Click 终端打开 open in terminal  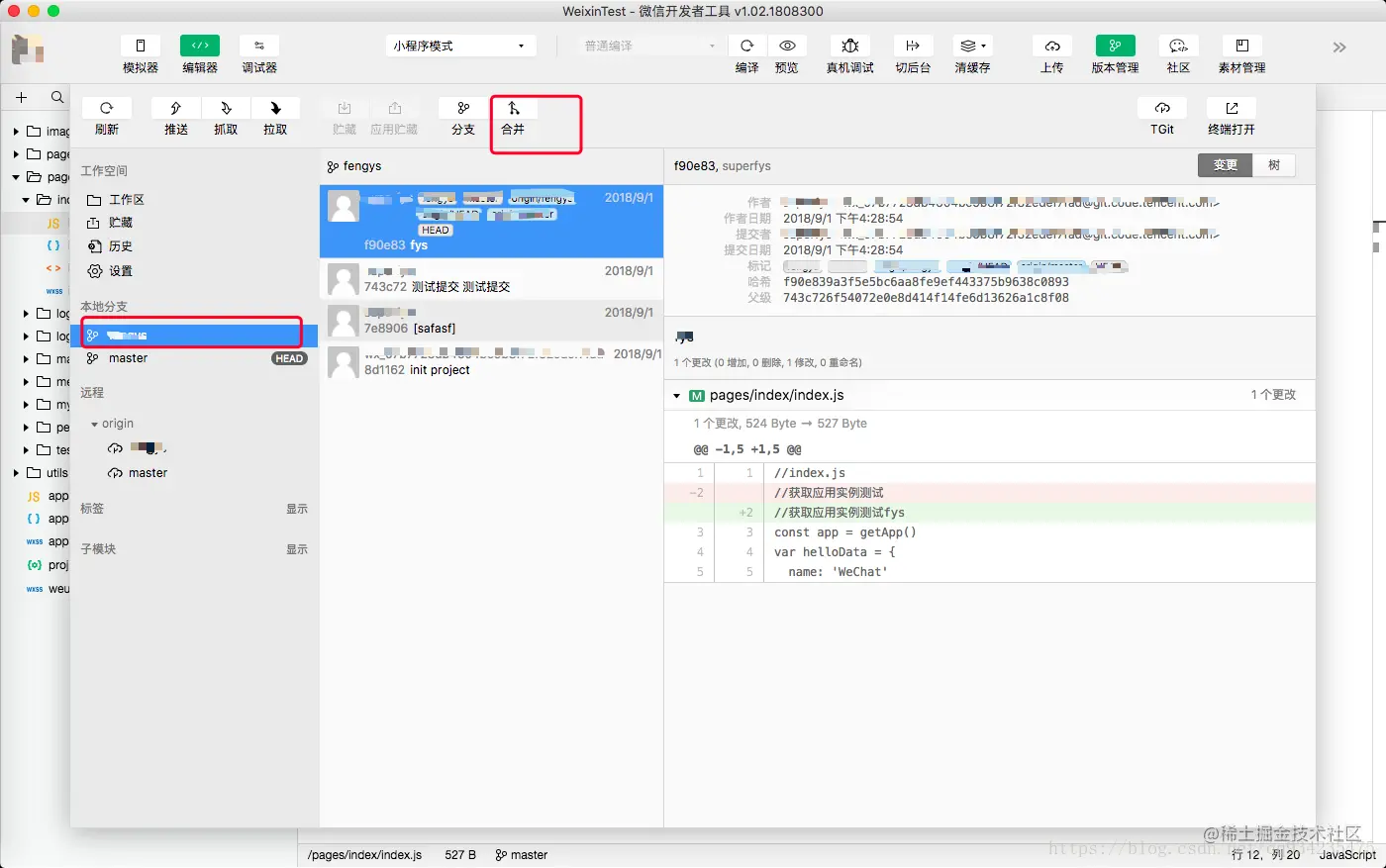pyautogui.click(x=1232, y=108)
